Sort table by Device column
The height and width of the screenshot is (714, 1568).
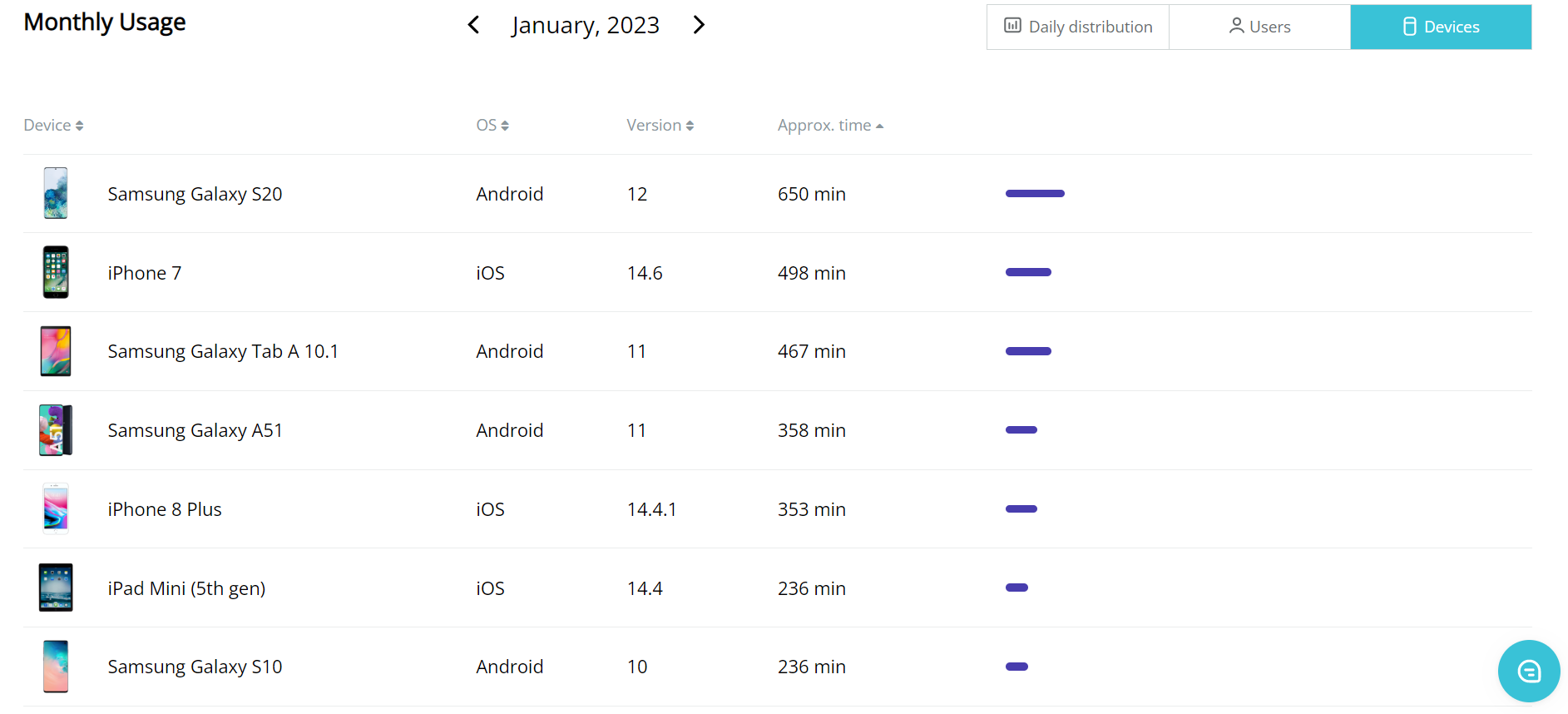53,125
